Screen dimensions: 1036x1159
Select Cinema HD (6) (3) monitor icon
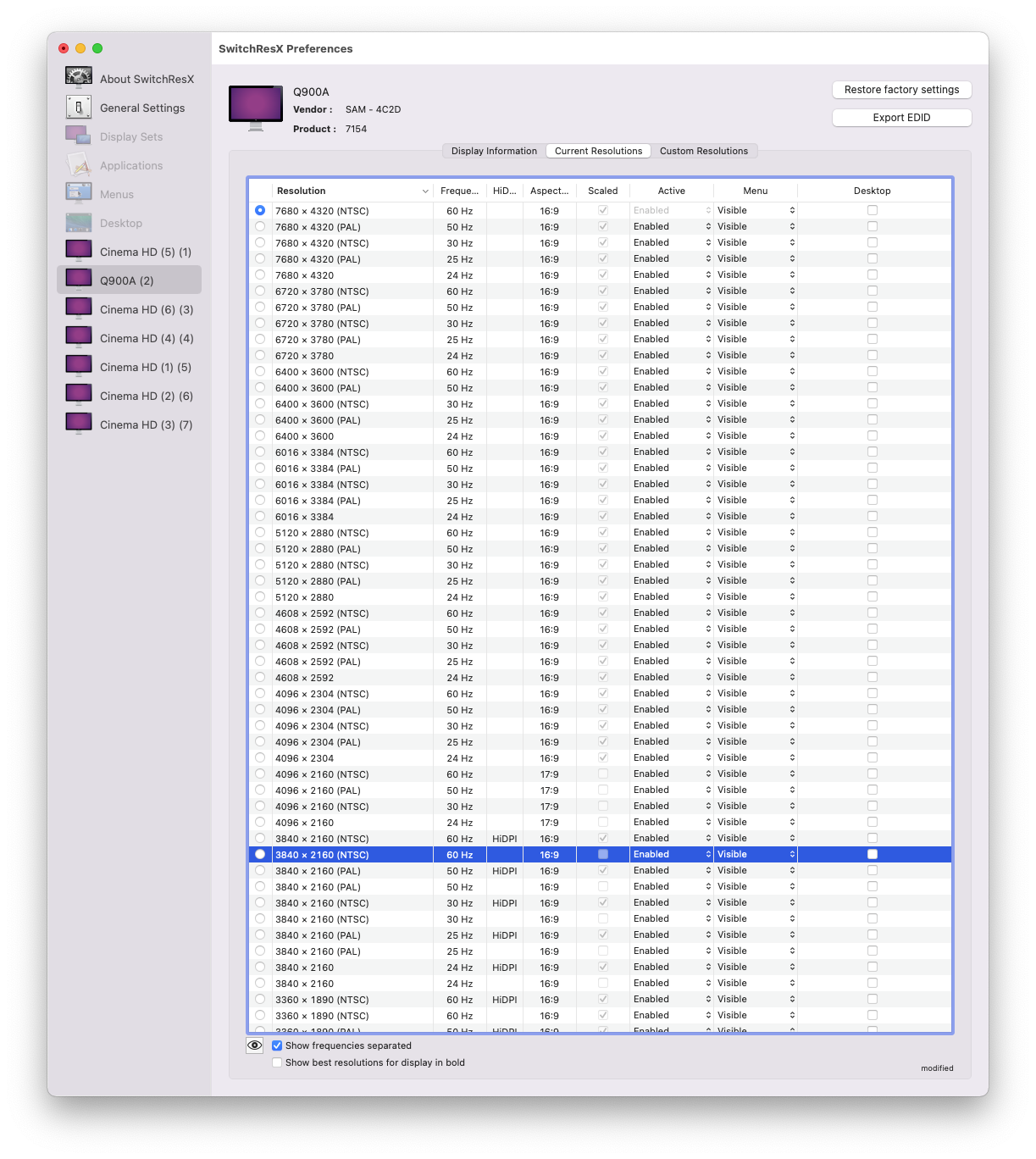point(79,308)
